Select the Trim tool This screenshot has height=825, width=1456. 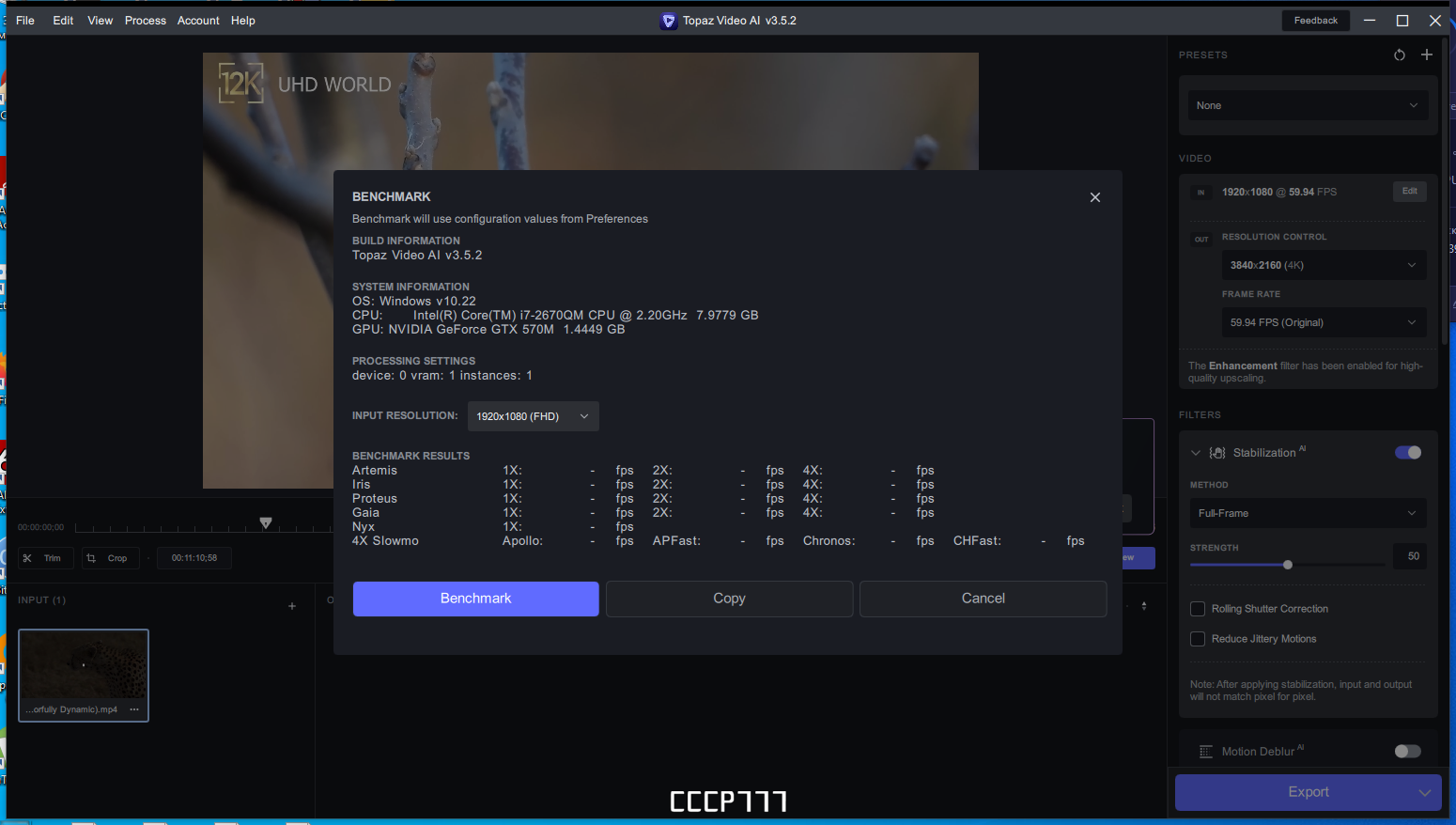(45, 558)
